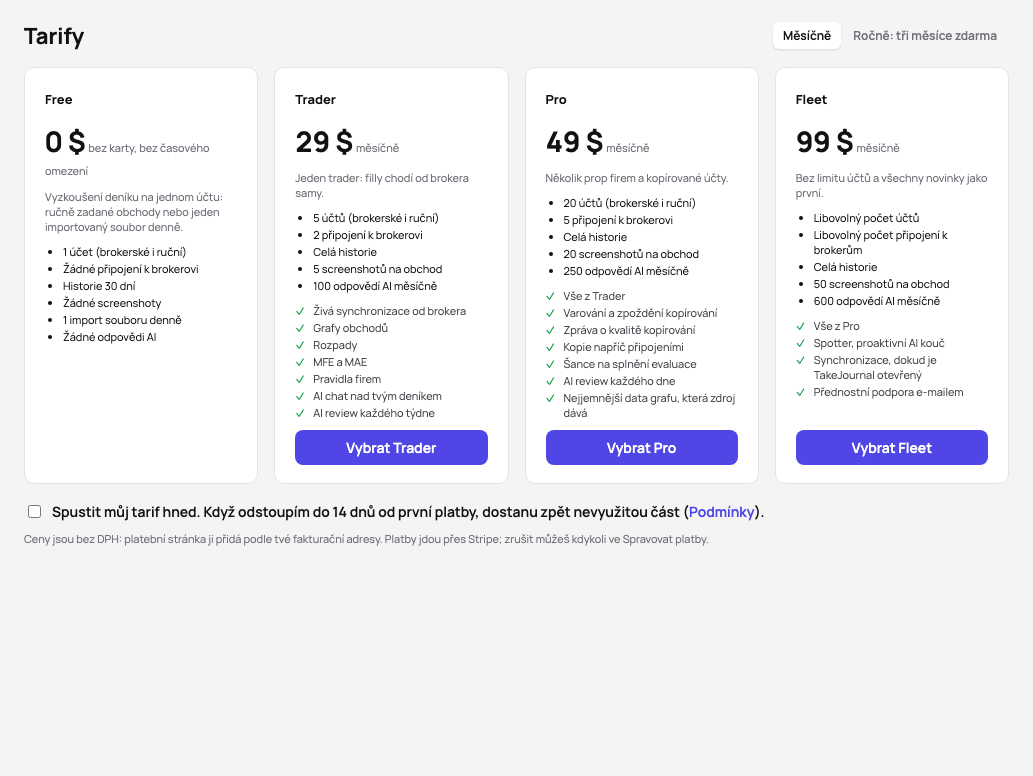Click Free description Vyzkoušení deníku na jednom účtu
Screen dimensions: 1033x776
point(134,212)
